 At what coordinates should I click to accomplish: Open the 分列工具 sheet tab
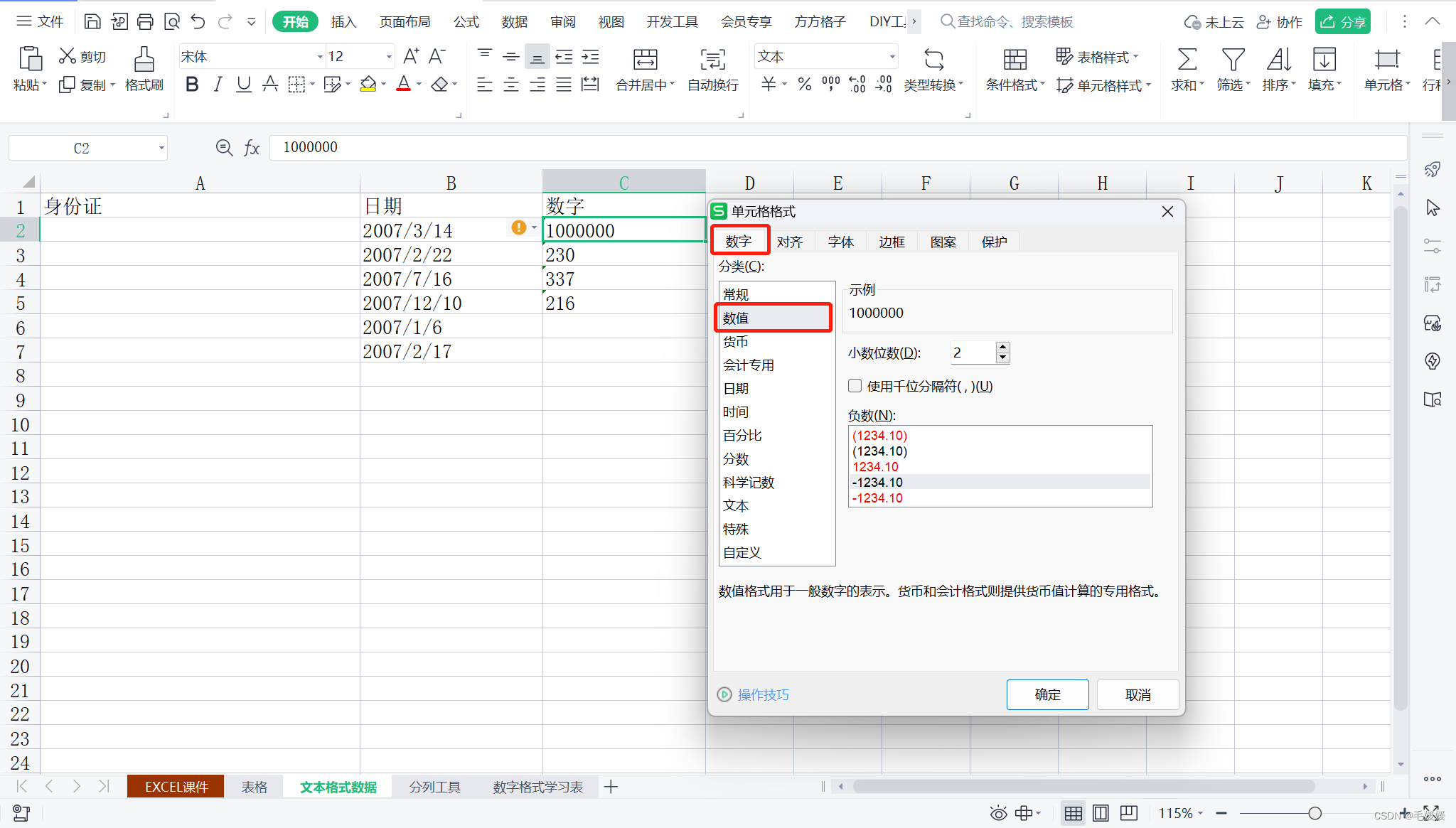coord(434,787)
